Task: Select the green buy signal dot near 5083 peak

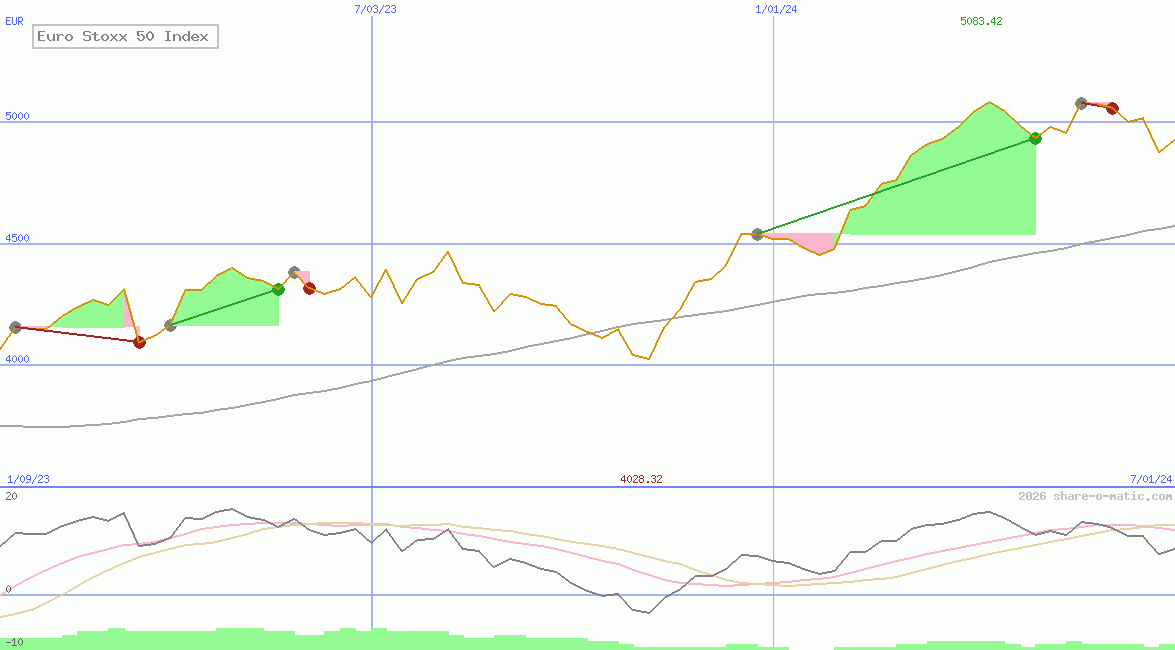Action: pos(1035,139)
